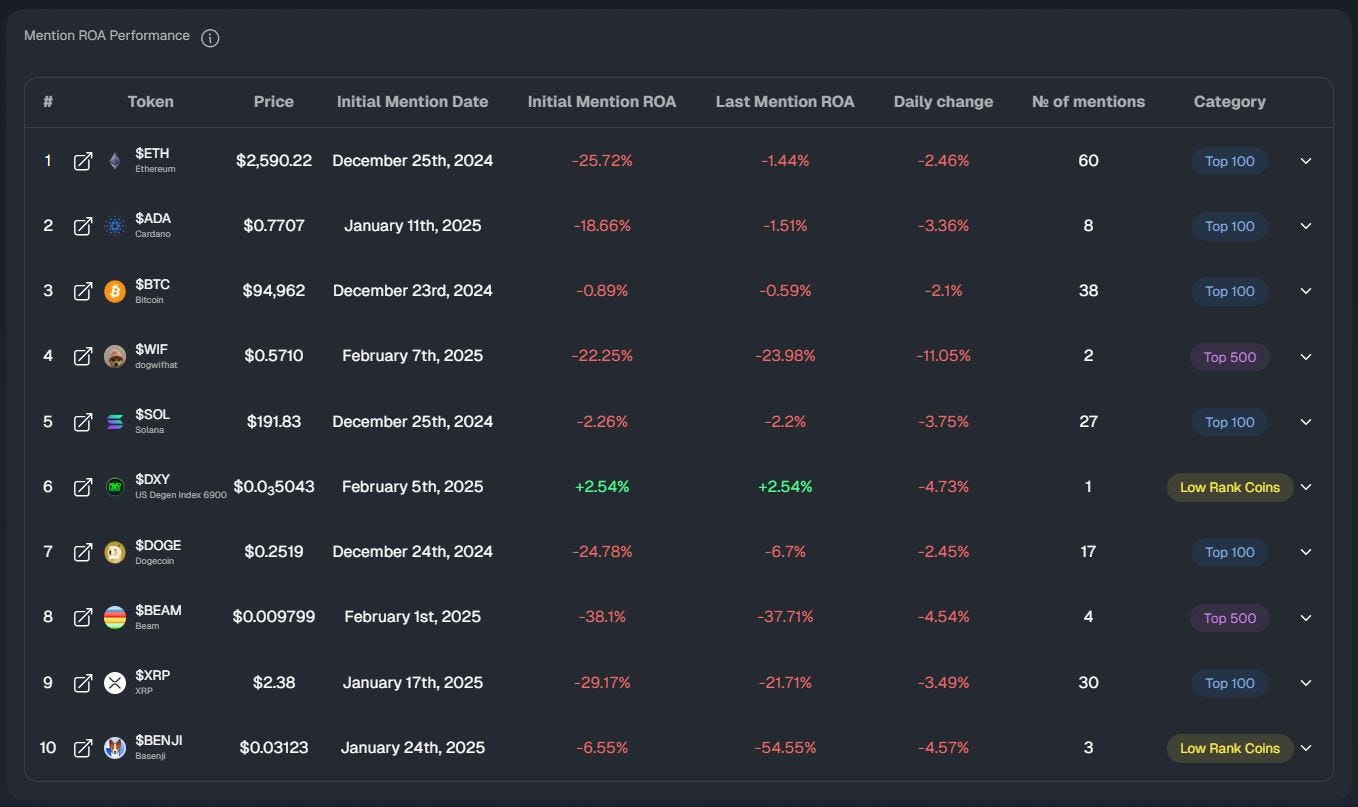The height and width of the screenshot is (807, 1358).
Task: Click the $191.83 price cell
Action: [274, 422]
